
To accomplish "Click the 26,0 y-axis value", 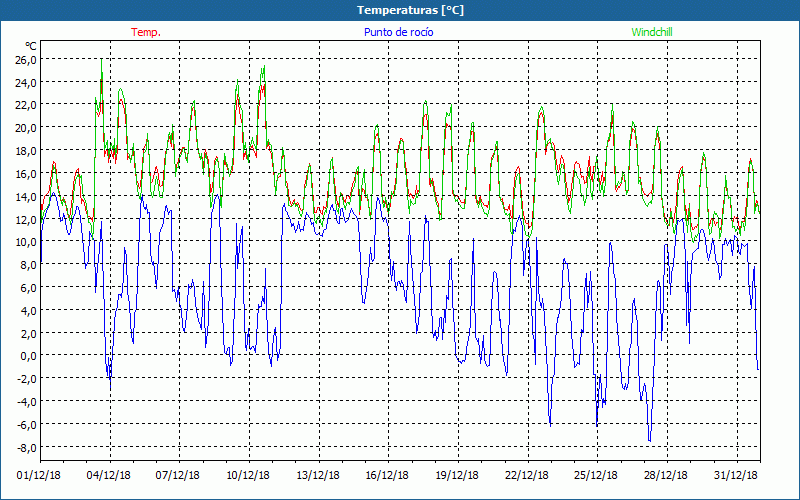I will coord(26,59).
